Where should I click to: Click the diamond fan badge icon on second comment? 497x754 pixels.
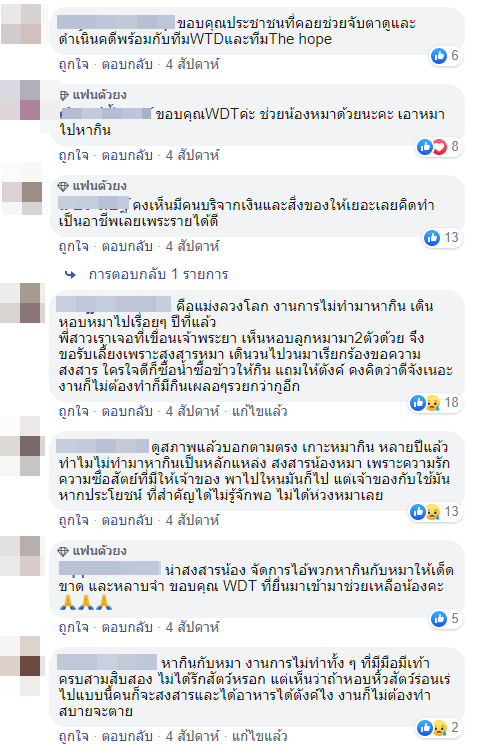coord(64,95)
